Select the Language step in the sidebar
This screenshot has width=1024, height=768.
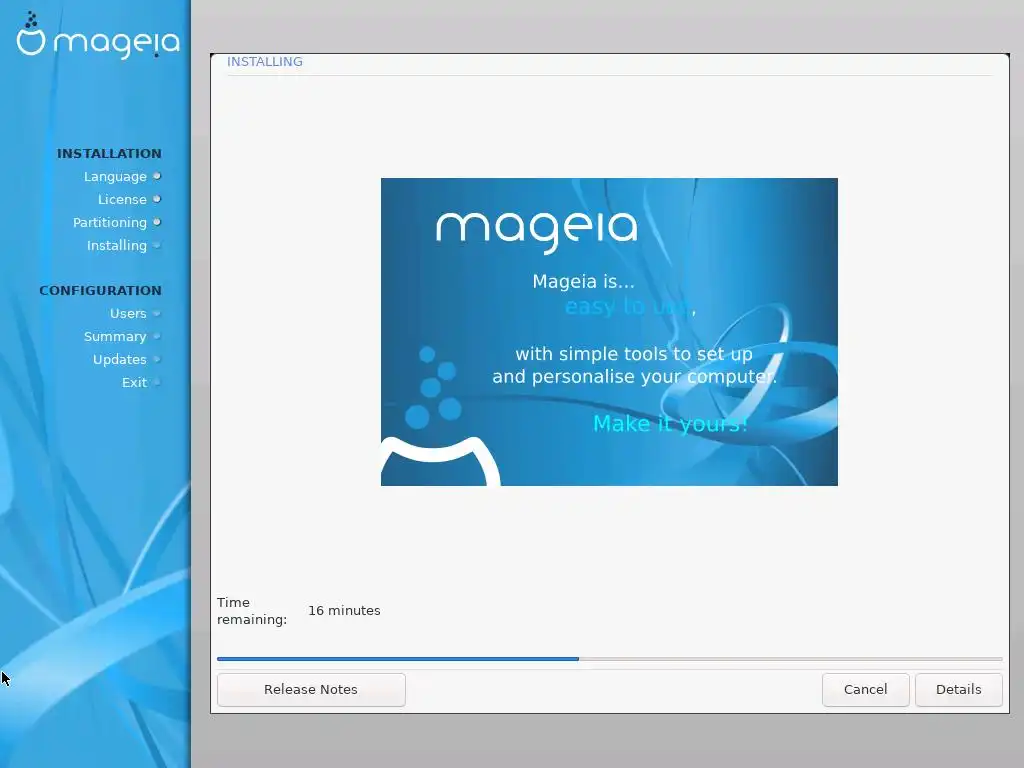point(115,176)
